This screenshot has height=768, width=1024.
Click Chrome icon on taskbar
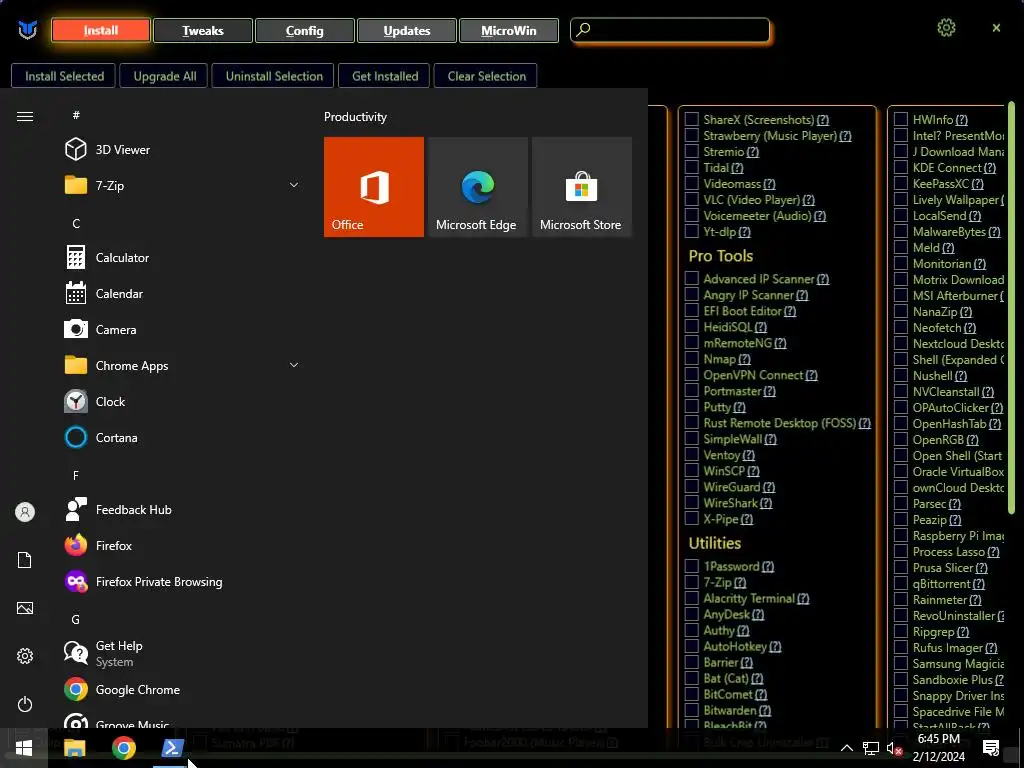[x=123, y=748]
